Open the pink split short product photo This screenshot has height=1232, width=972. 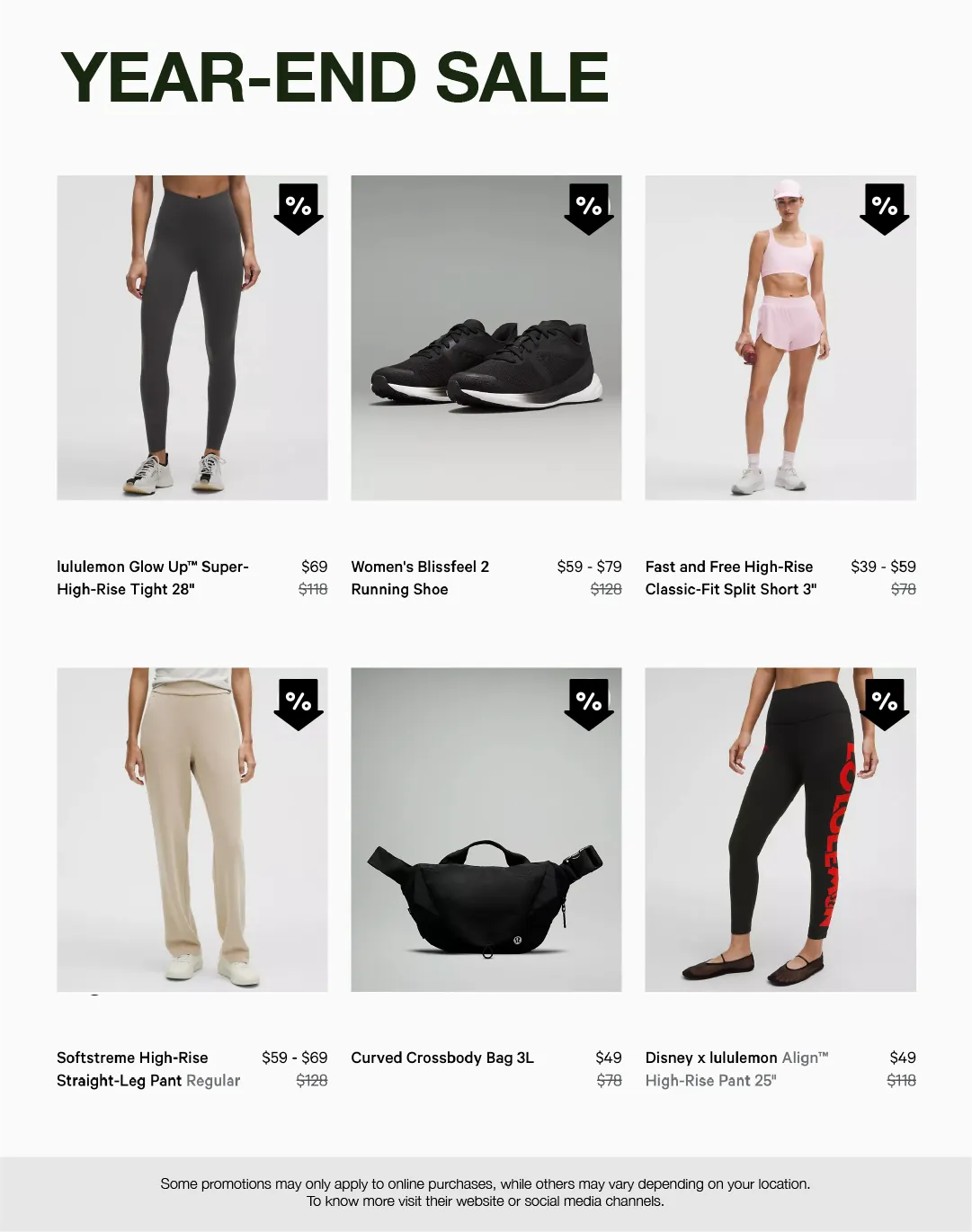[x=780, y=337]
